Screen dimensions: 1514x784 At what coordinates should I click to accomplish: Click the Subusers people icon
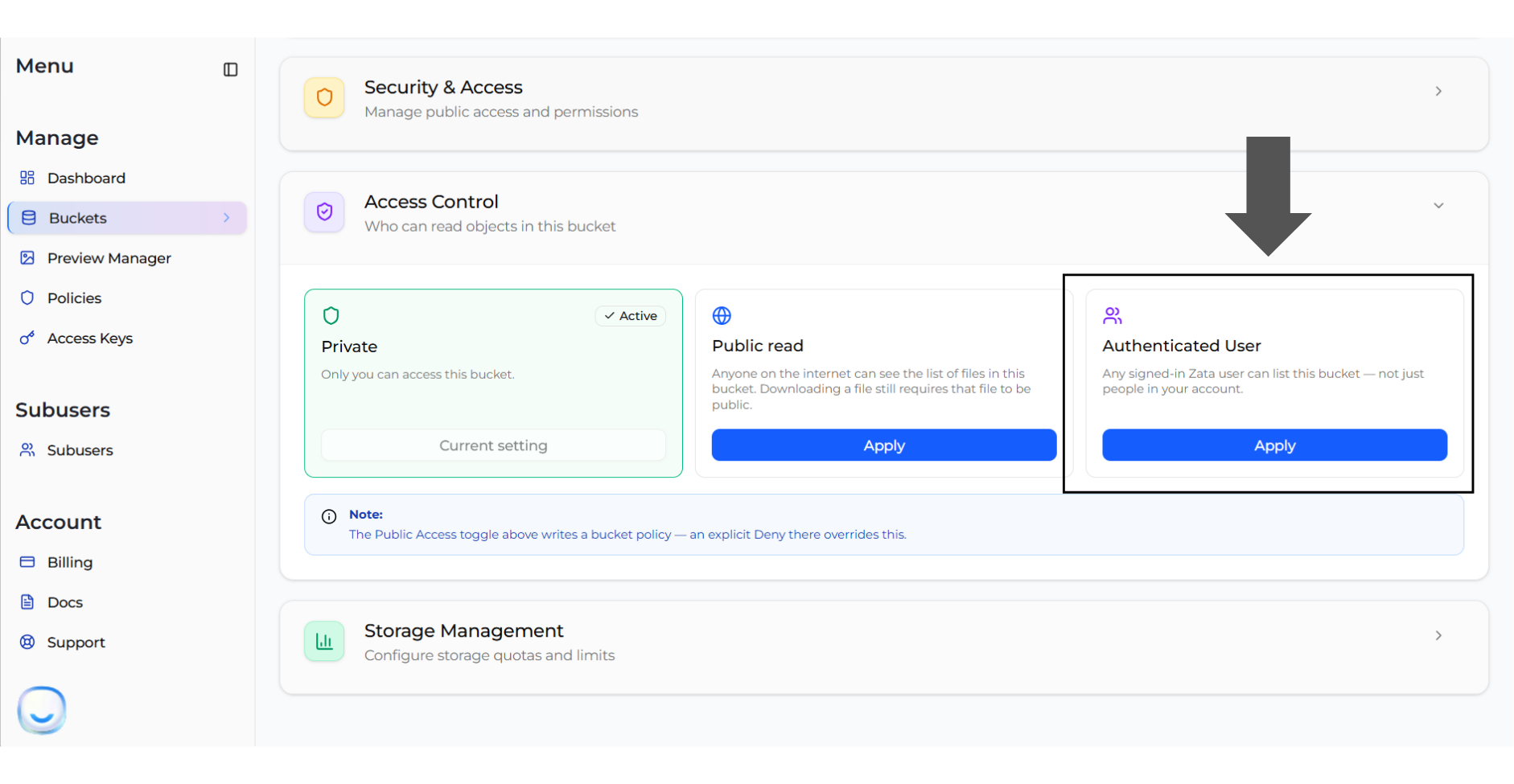point(27,450)
